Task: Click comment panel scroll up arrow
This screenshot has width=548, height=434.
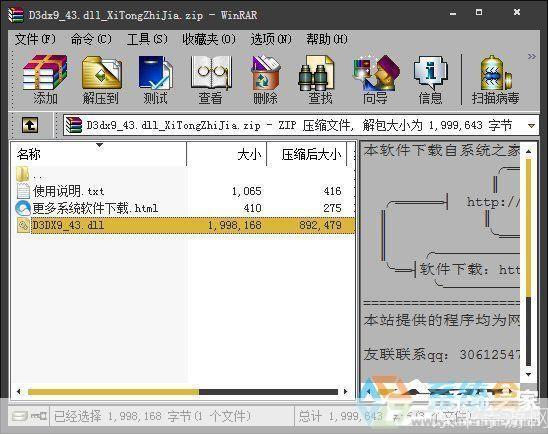Action: coord(528,151)
